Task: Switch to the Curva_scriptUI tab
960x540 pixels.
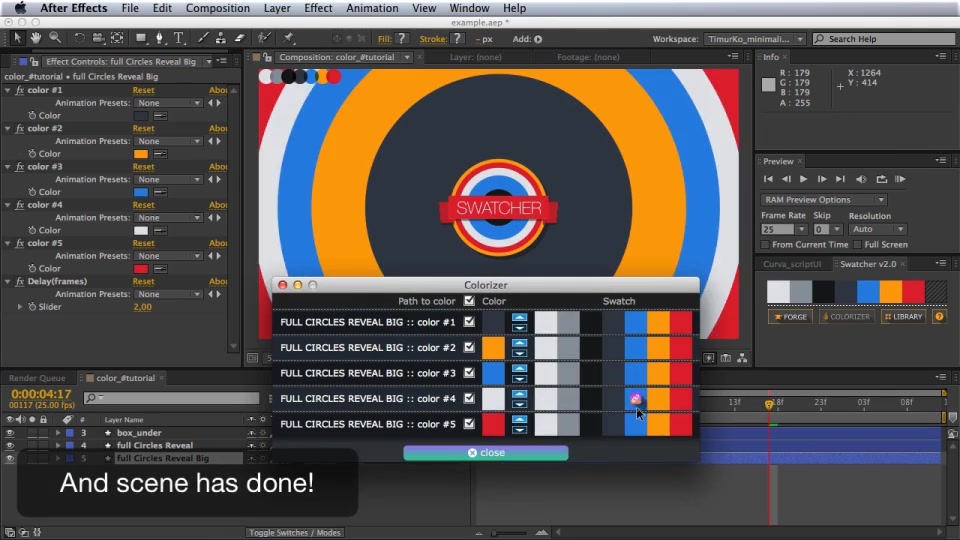Action: (792, 264)
